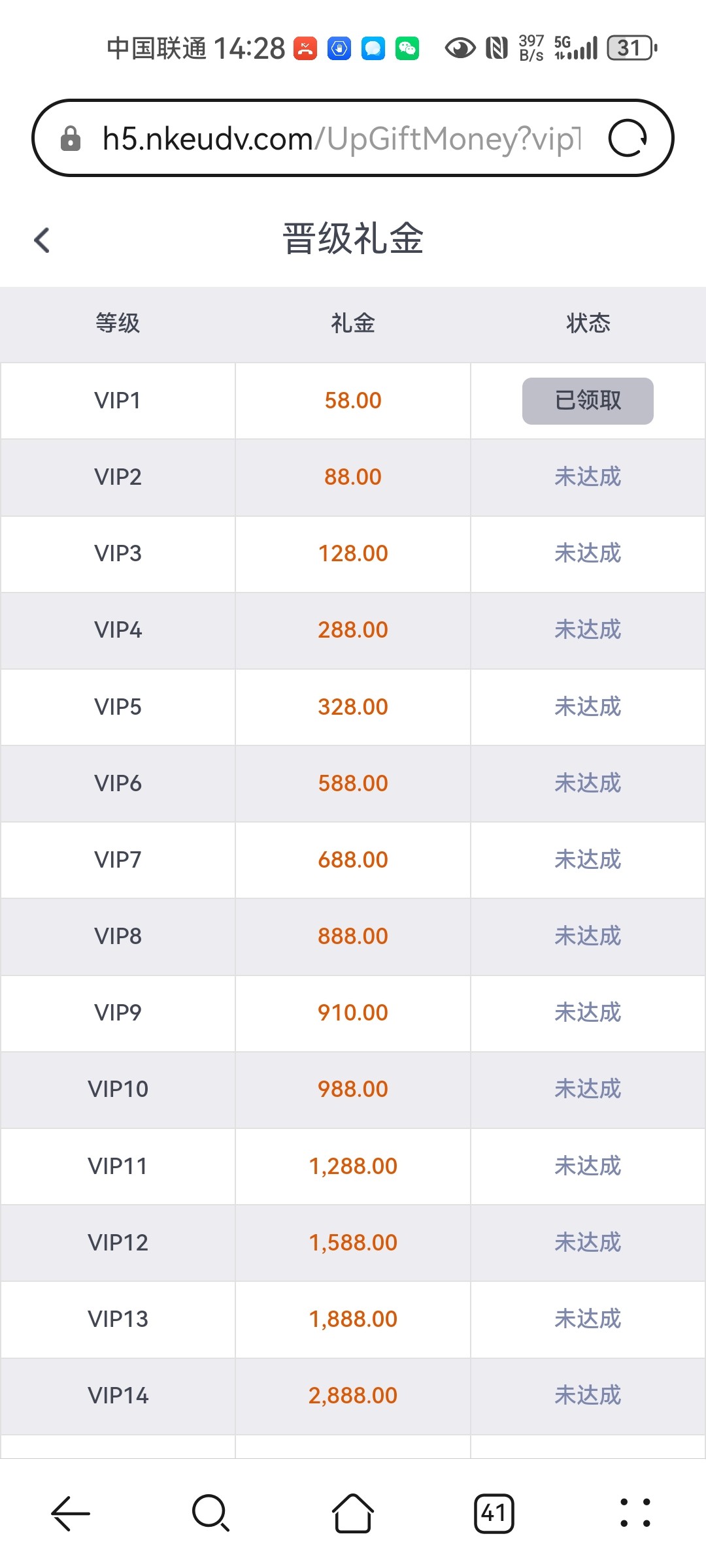Tap the 礼金 column header
Screen dimensions: 706x1568
(x=353, y=323)
